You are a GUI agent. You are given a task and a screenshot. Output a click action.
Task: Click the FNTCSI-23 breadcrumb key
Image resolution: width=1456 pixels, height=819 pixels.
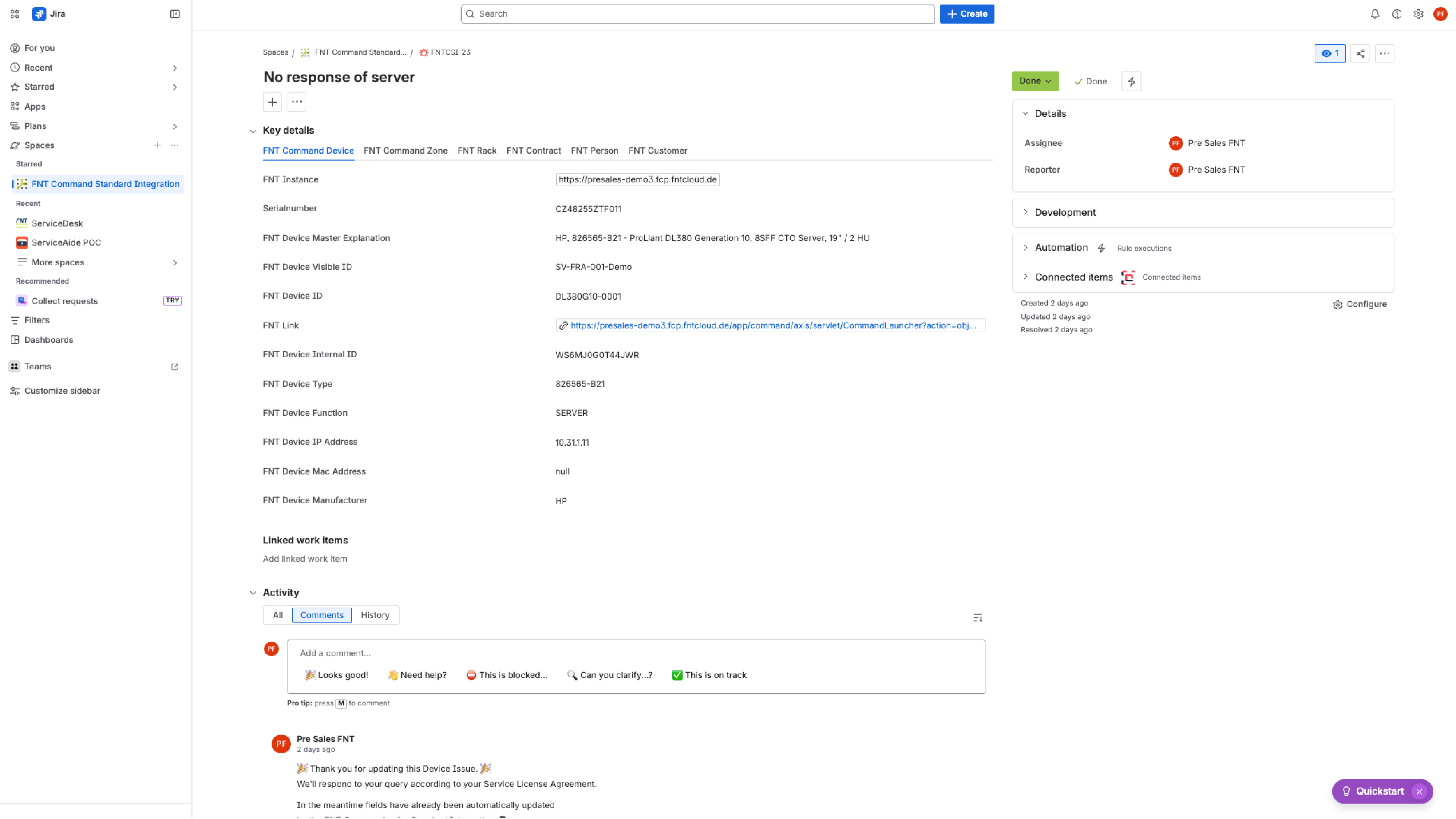(451, 52)
